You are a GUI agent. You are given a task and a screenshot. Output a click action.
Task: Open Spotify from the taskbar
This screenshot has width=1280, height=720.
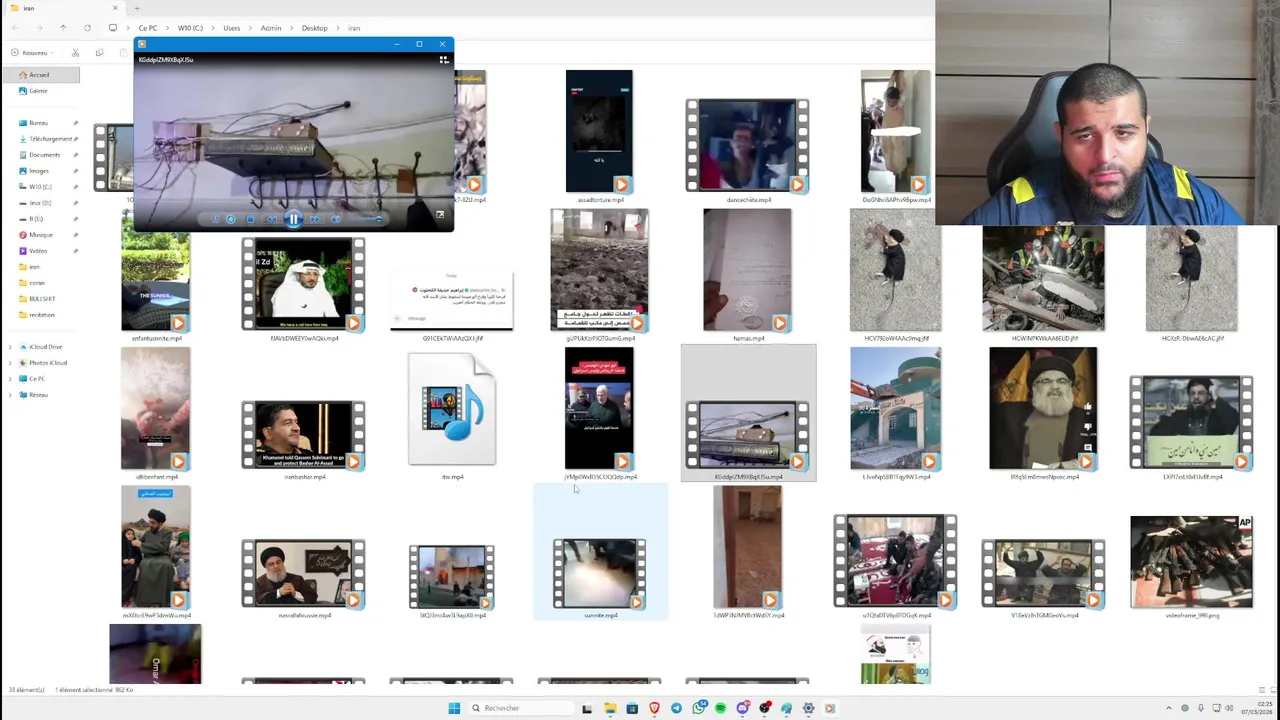tap(720, 708)
